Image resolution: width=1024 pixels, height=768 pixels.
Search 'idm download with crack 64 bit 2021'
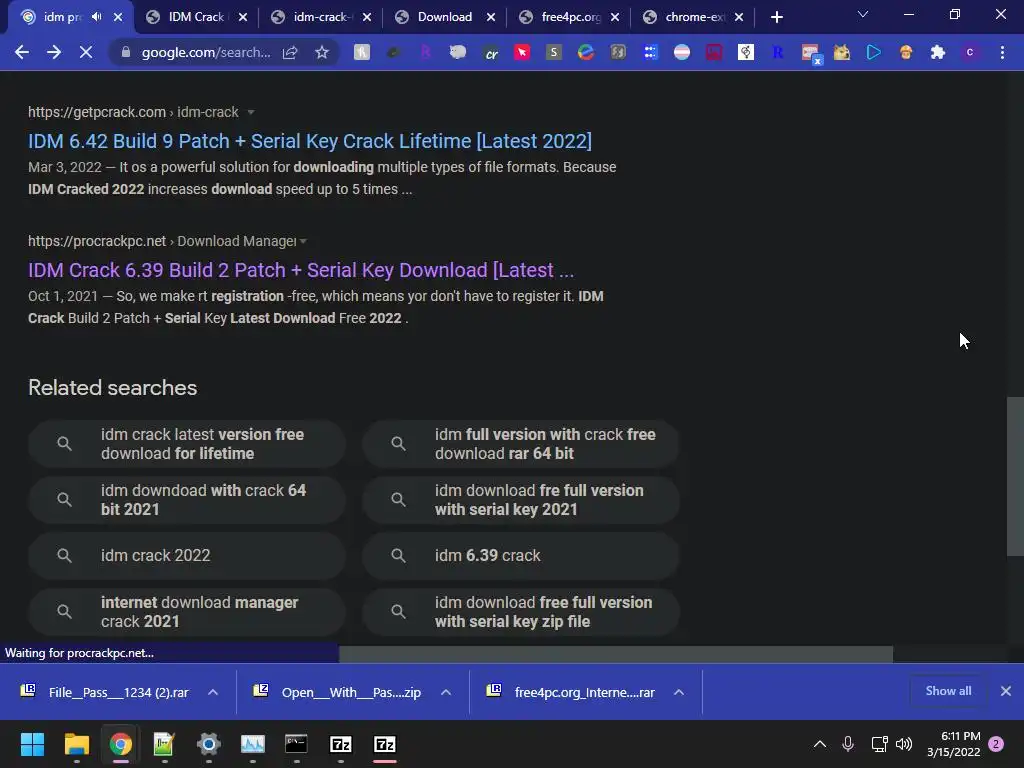187,500
